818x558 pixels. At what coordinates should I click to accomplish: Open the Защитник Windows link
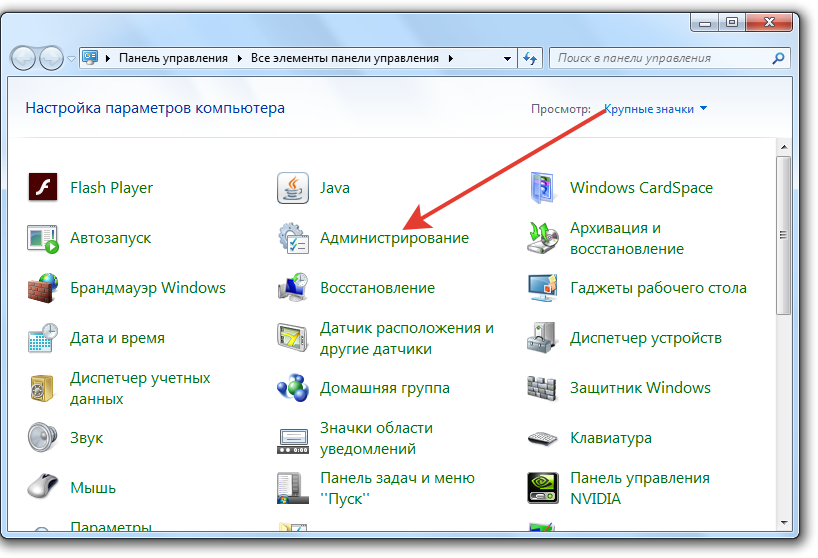[640, 388]
